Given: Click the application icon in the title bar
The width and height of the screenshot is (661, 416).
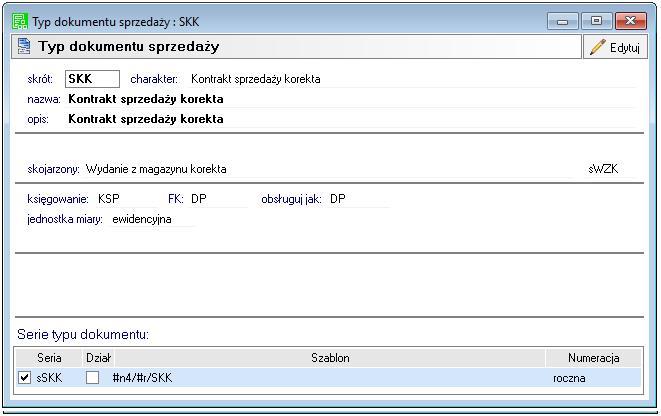Looking at the screenshot, I should (19, 21).
